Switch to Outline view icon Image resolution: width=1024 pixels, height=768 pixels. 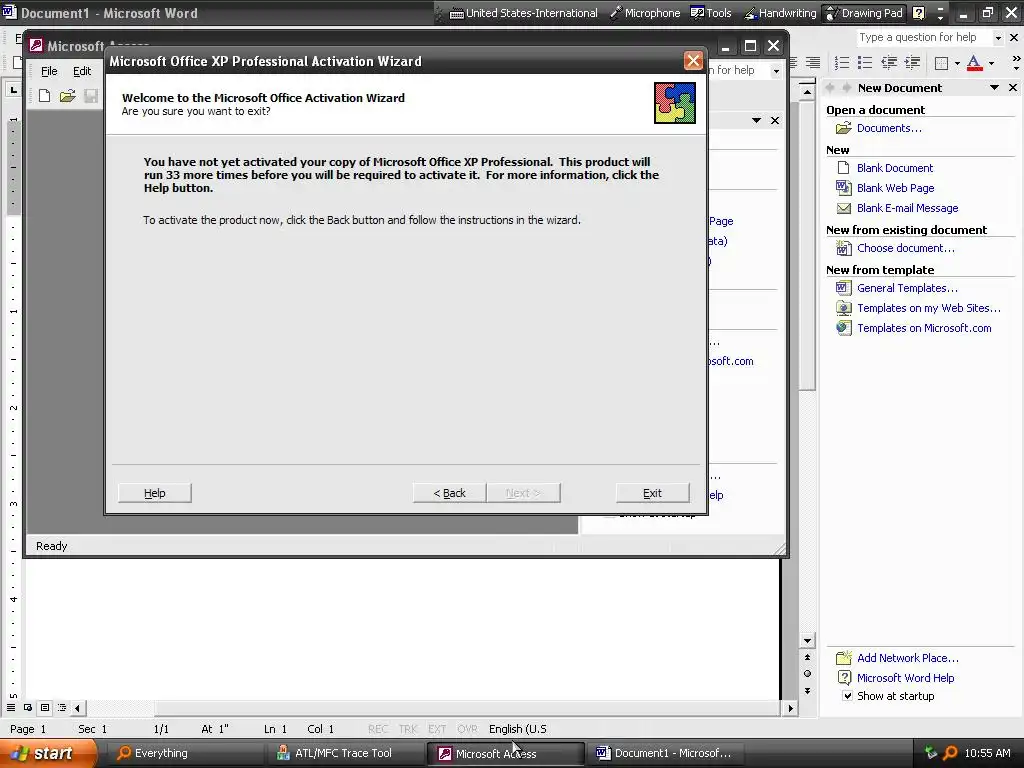(62, 707)
